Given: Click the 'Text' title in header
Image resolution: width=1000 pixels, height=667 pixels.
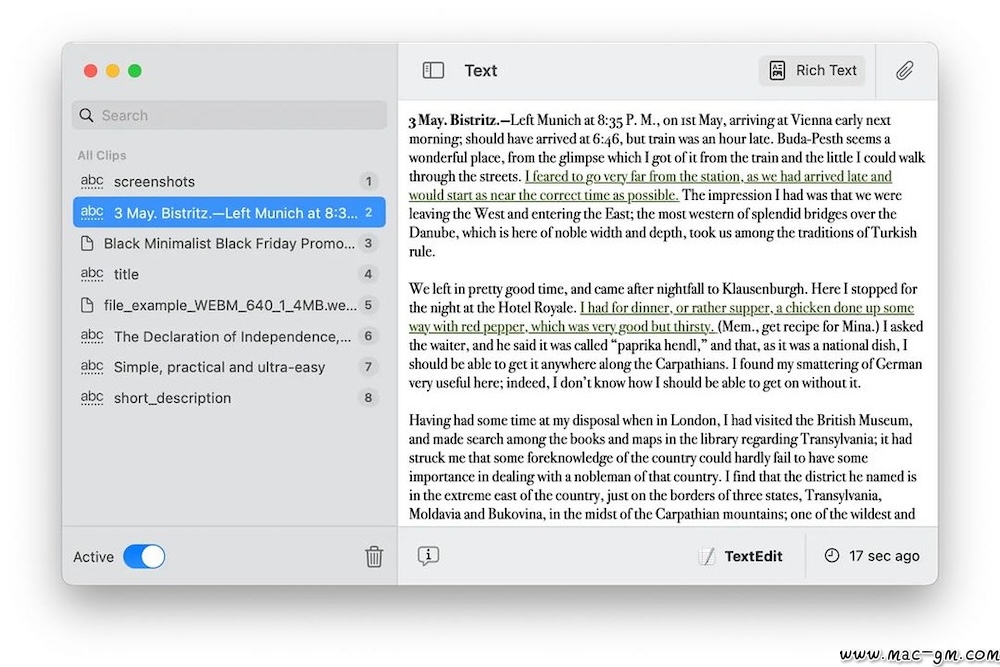Looking at the screenshot, I should pyautogui.click(x=481, y=70).
